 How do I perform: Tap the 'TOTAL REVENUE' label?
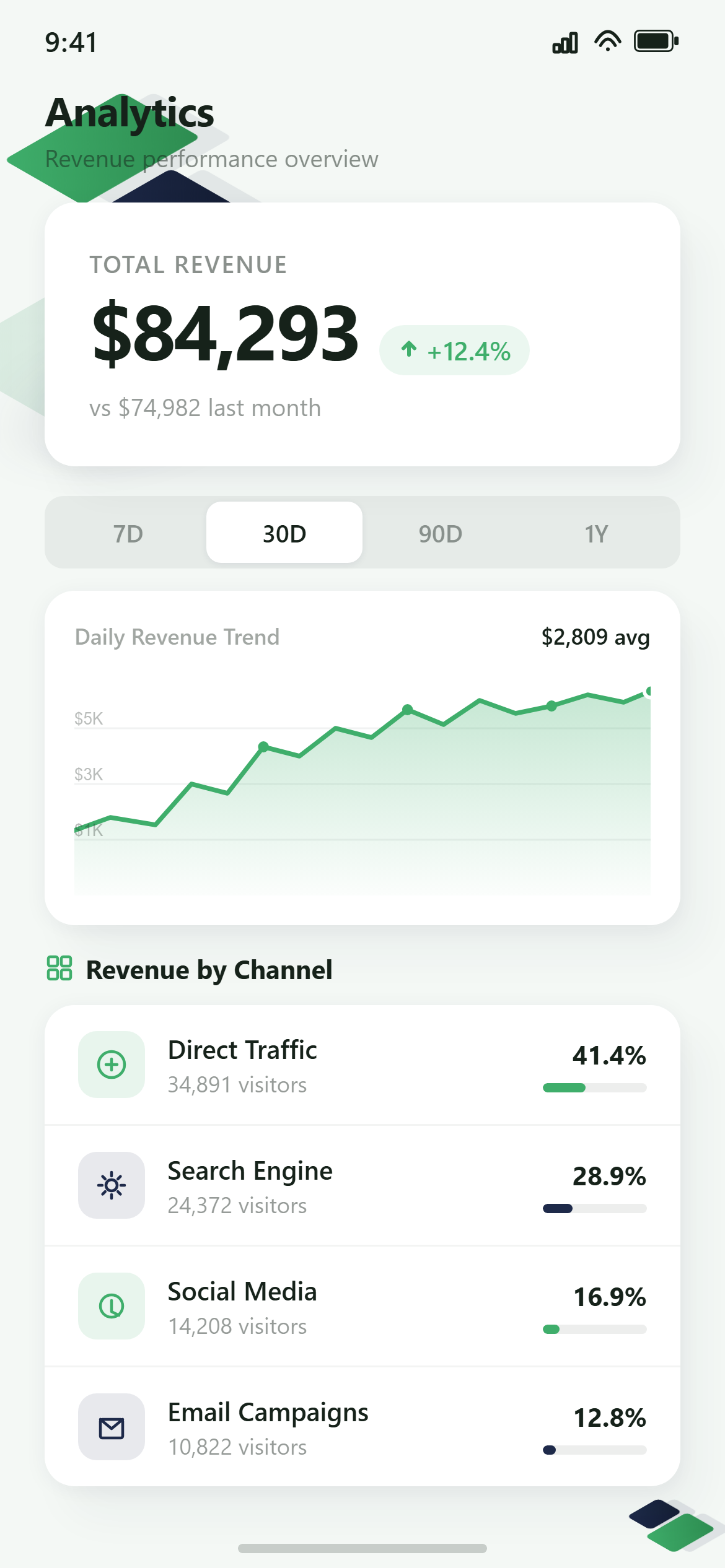[x=188, y=265]
